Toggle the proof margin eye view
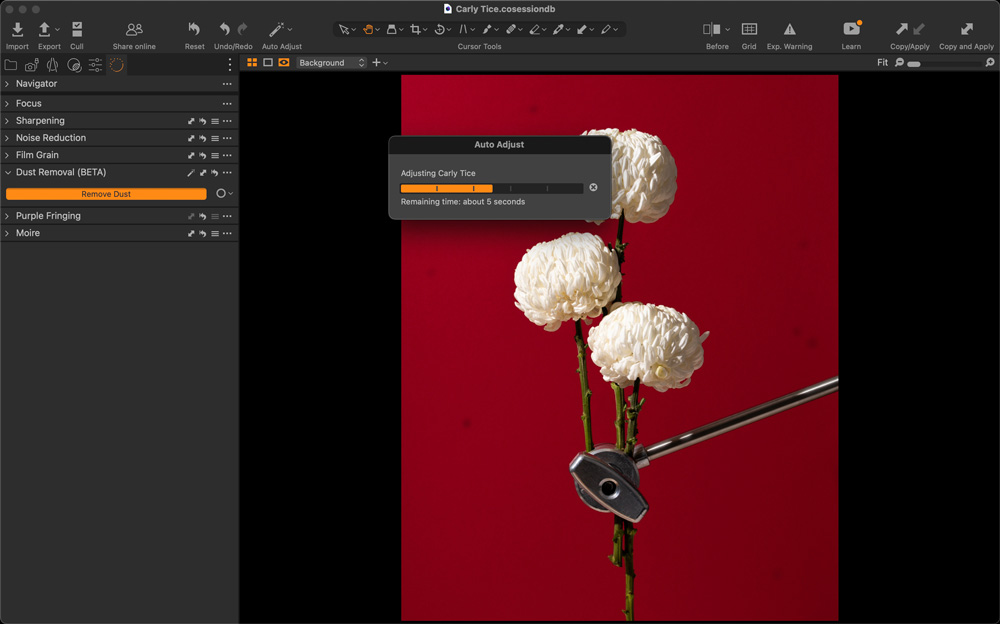This screenshot has height=624, width=1000. click(284, 63)
